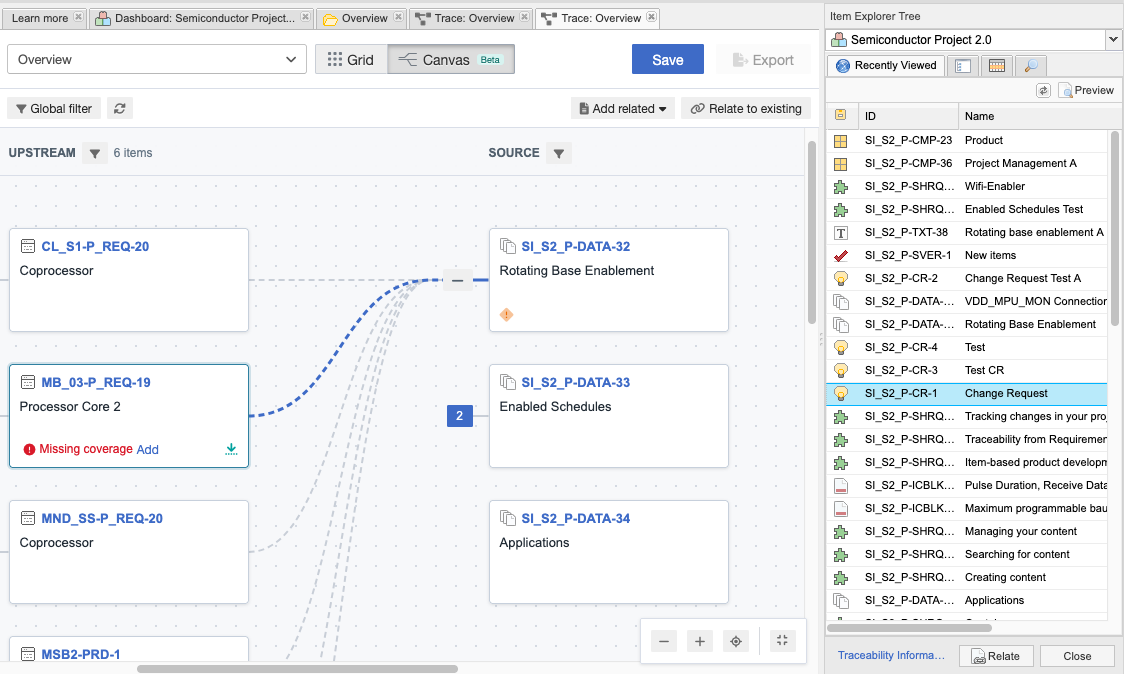The image size is (1124, 674).
Task: Select the SI_S2_P-CR-1 Change Request row
Action: click(967, 394)
